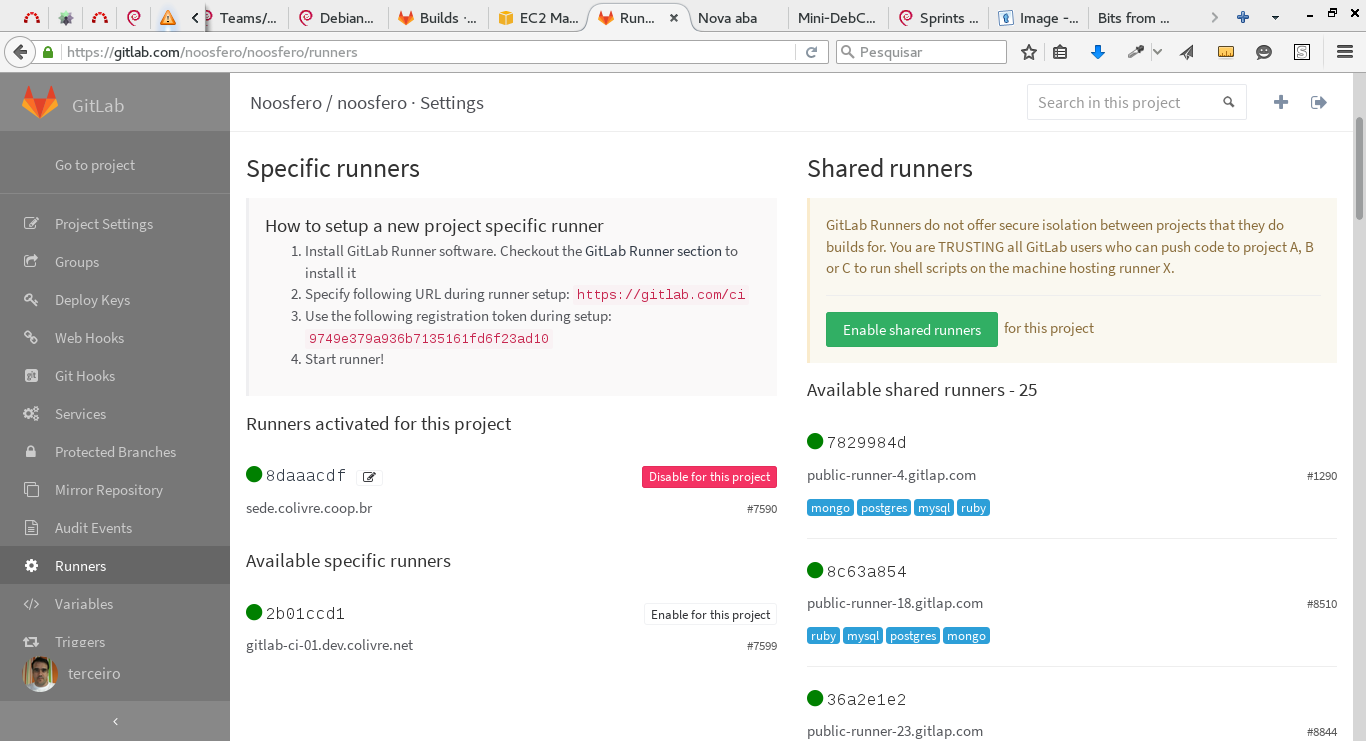Click the Project Settings edit icon

pyautogui.click(x=32, y=224)
